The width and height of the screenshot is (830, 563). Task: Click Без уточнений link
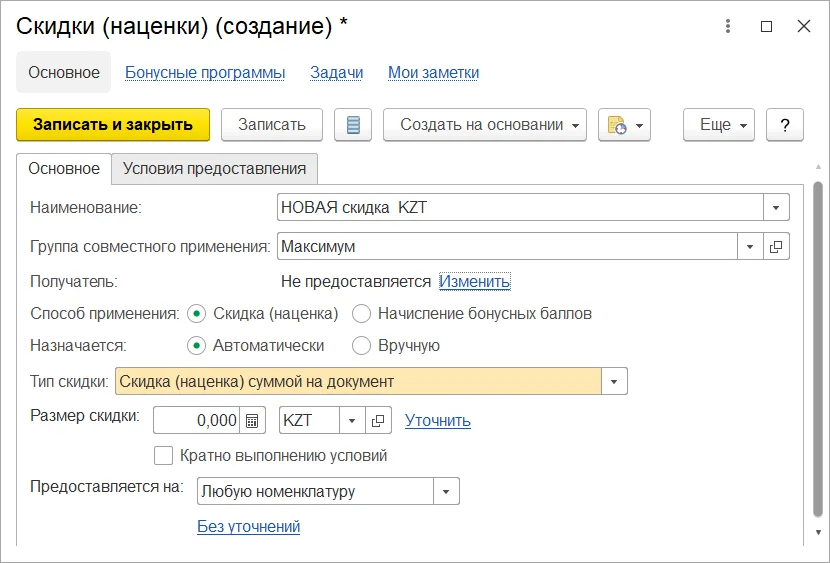pyautogui.click(x=248, y=526)
